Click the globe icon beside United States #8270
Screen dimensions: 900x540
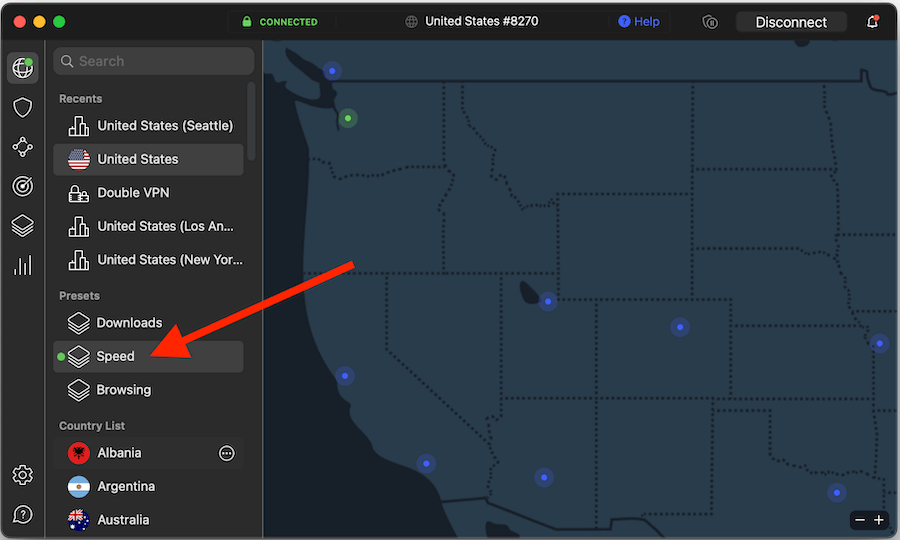point(411,22)
